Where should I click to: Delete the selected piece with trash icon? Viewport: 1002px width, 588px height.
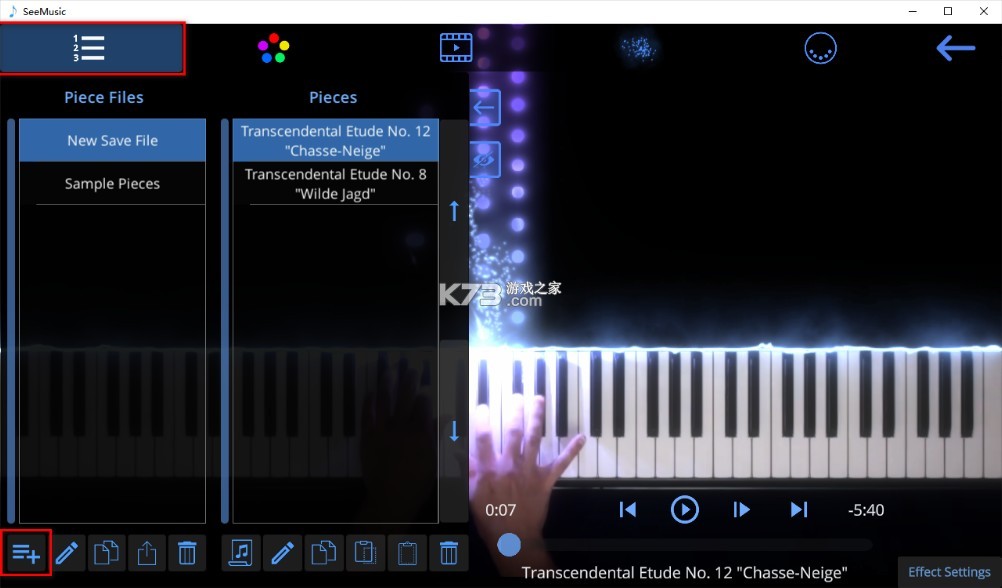click(448, 552)
